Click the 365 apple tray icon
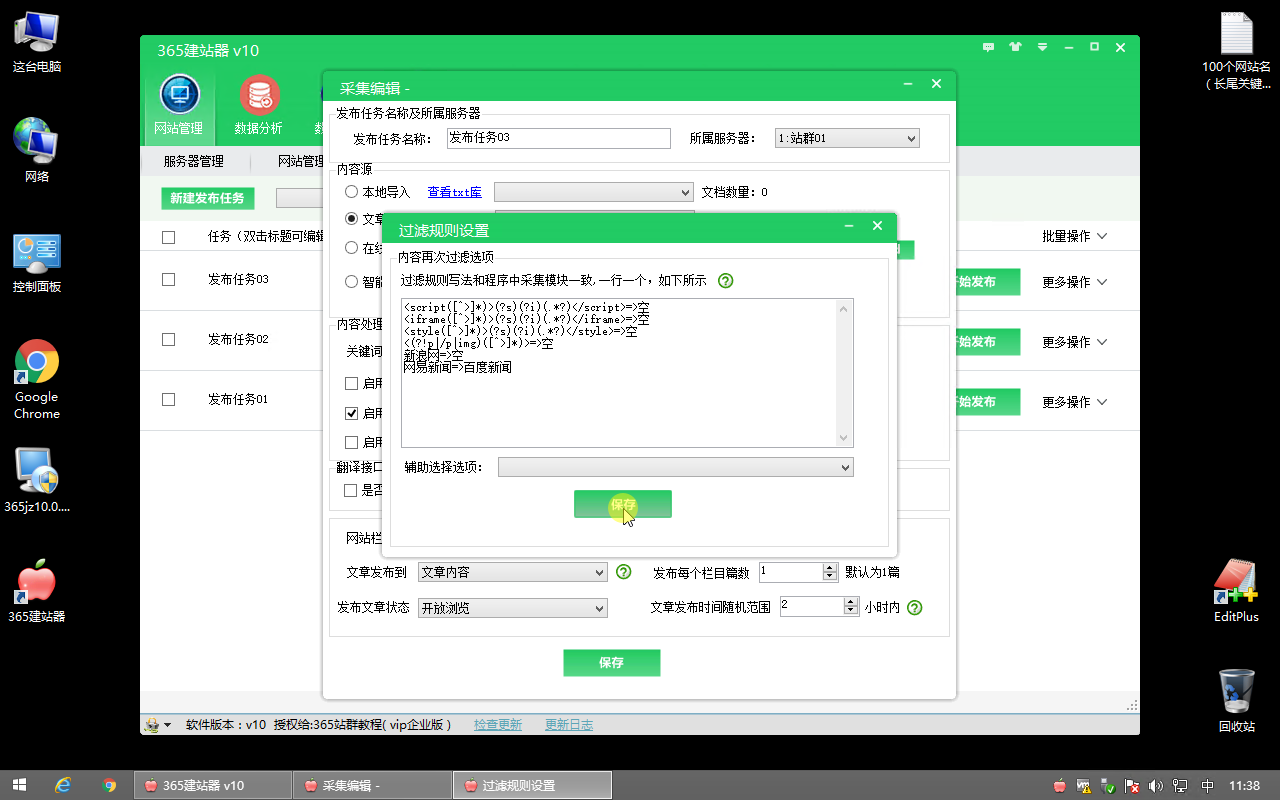Screen dimensions: 1280x800 (1060, 785)
